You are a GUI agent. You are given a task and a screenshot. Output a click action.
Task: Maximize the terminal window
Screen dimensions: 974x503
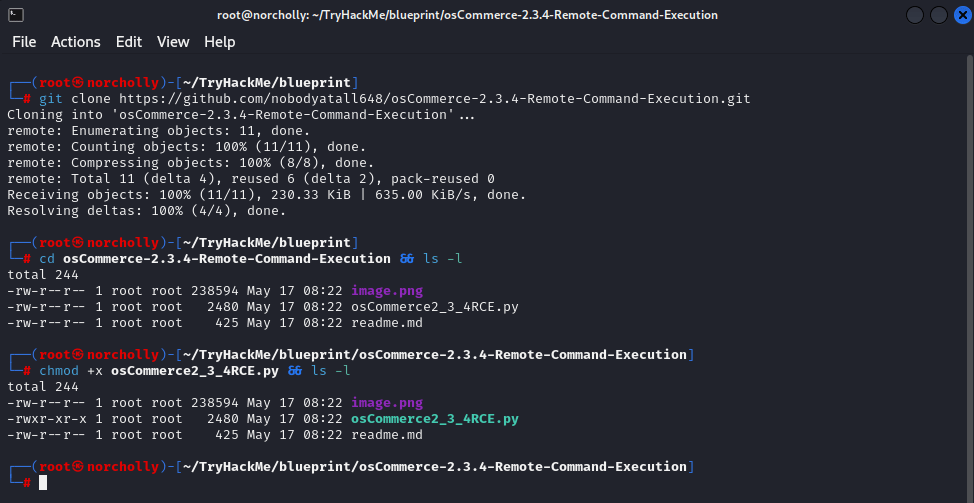pyautogui.click(x=938, y=15)
